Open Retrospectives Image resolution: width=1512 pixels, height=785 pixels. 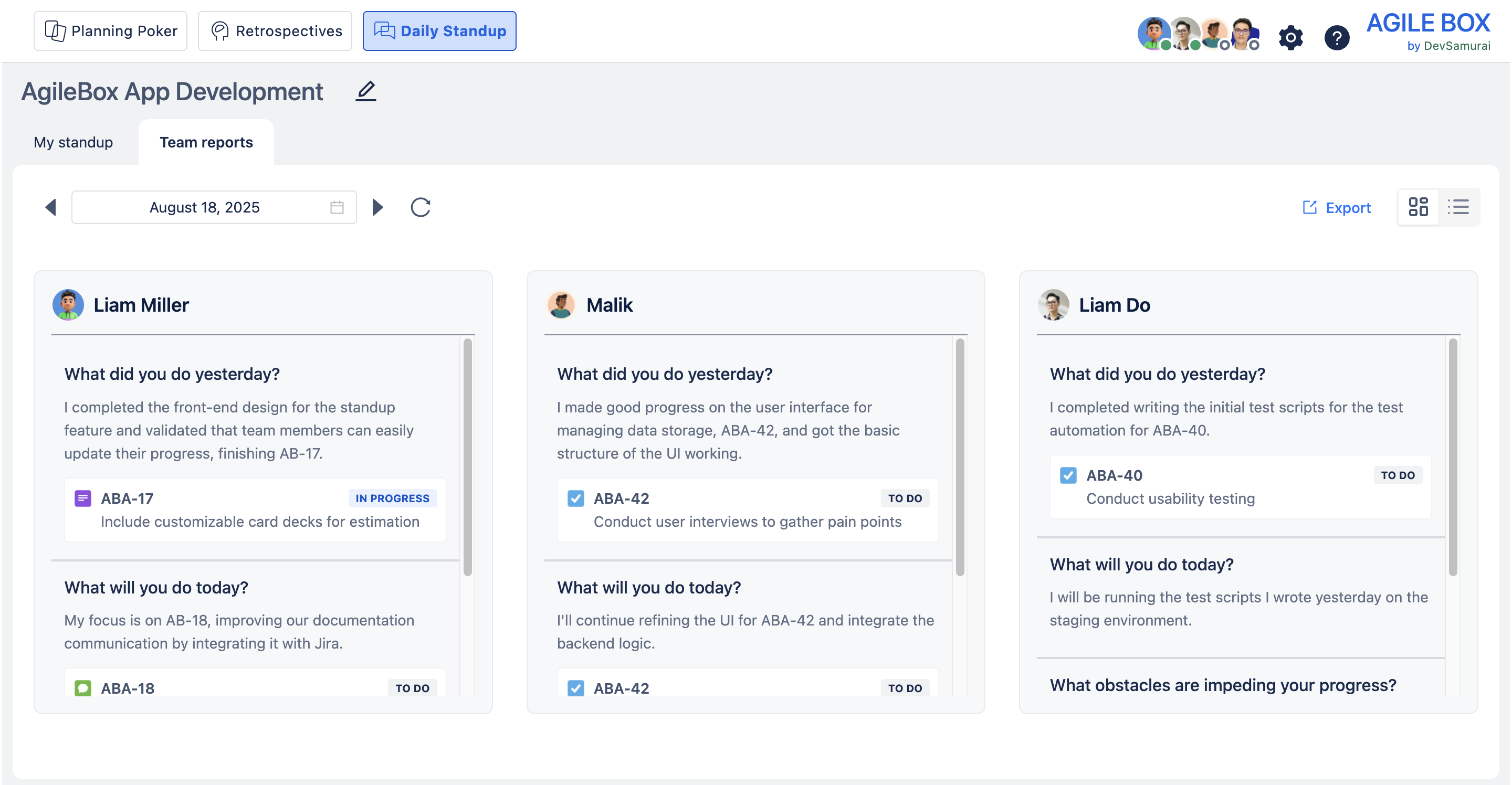pos(275,31)
